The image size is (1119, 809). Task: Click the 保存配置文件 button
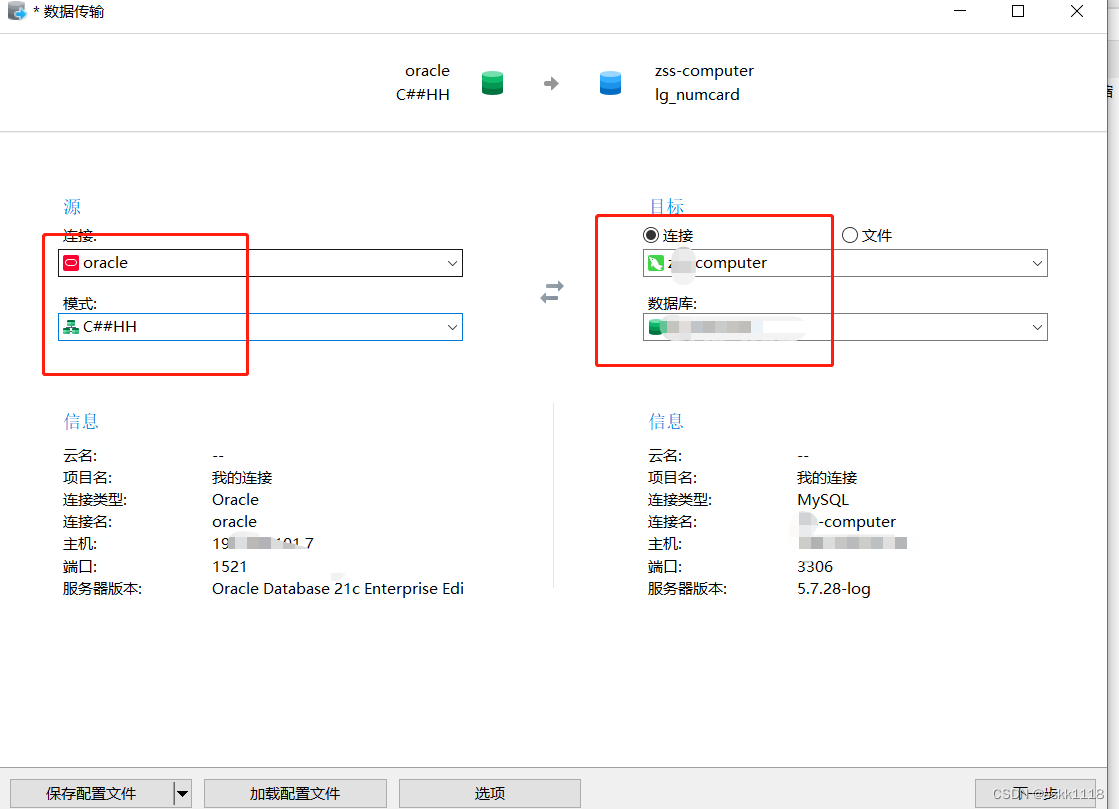pyautogui.click(x=91, y=793)
